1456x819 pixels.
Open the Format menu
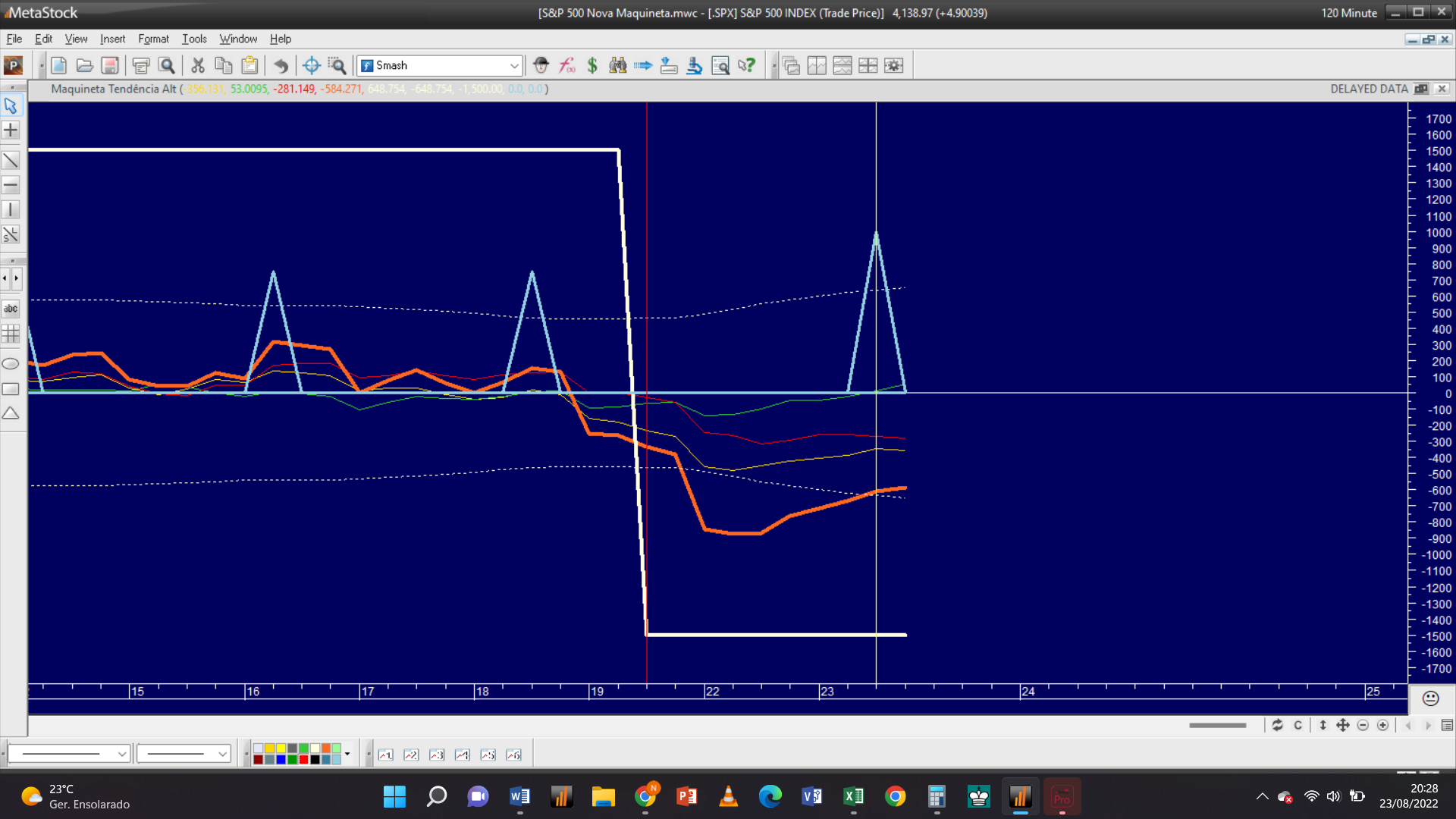(153, 39)
